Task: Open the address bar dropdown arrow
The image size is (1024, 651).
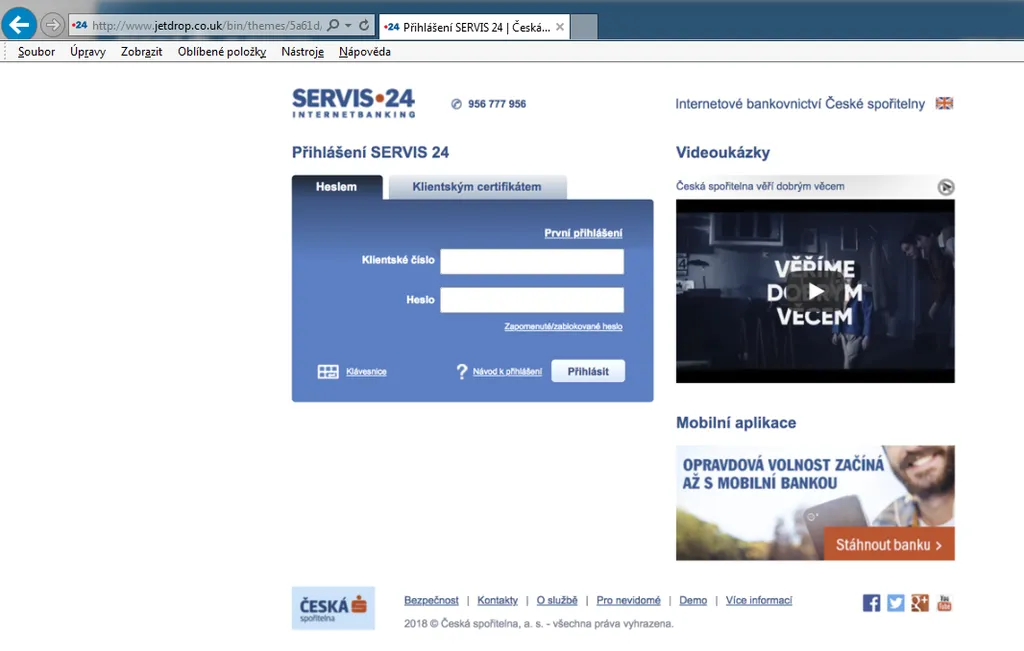Action: [x=348, y=25]
